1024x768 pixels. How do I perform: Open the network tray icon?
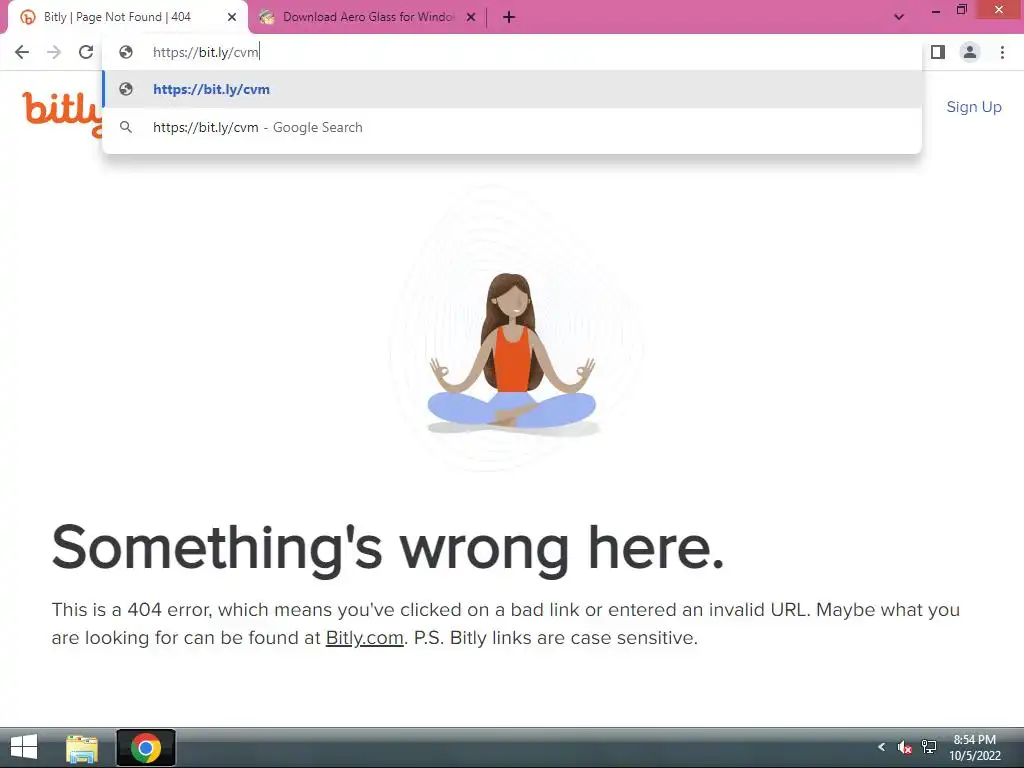929,747
